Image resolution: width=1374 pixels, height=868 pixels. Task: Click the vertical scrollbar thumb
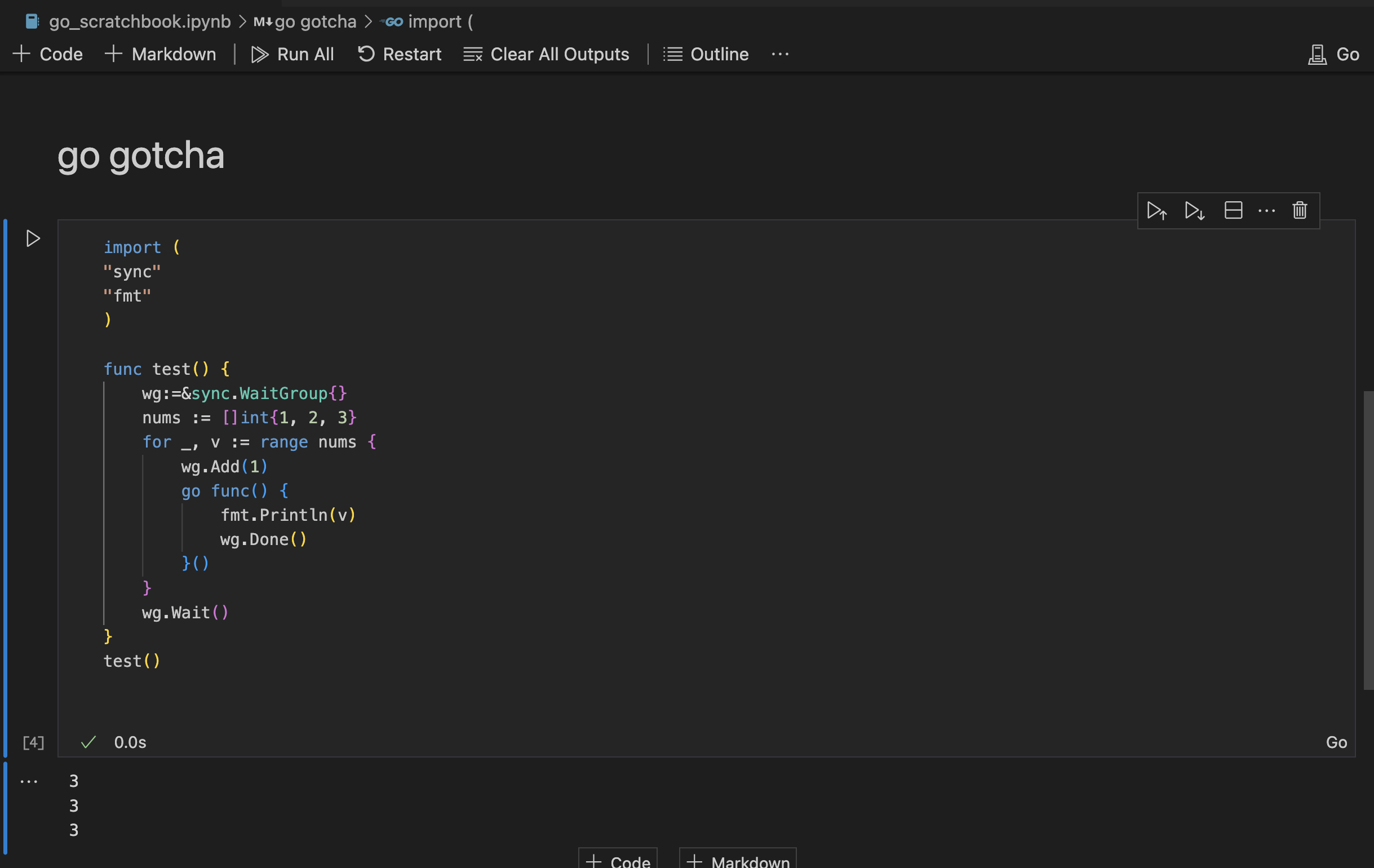click(1368, 539)
